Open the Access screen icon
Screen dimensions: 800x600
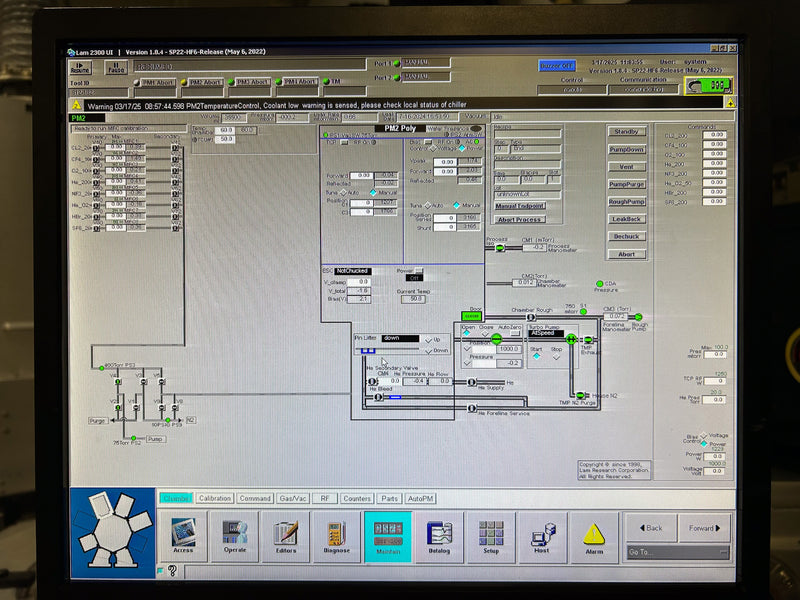183,533
